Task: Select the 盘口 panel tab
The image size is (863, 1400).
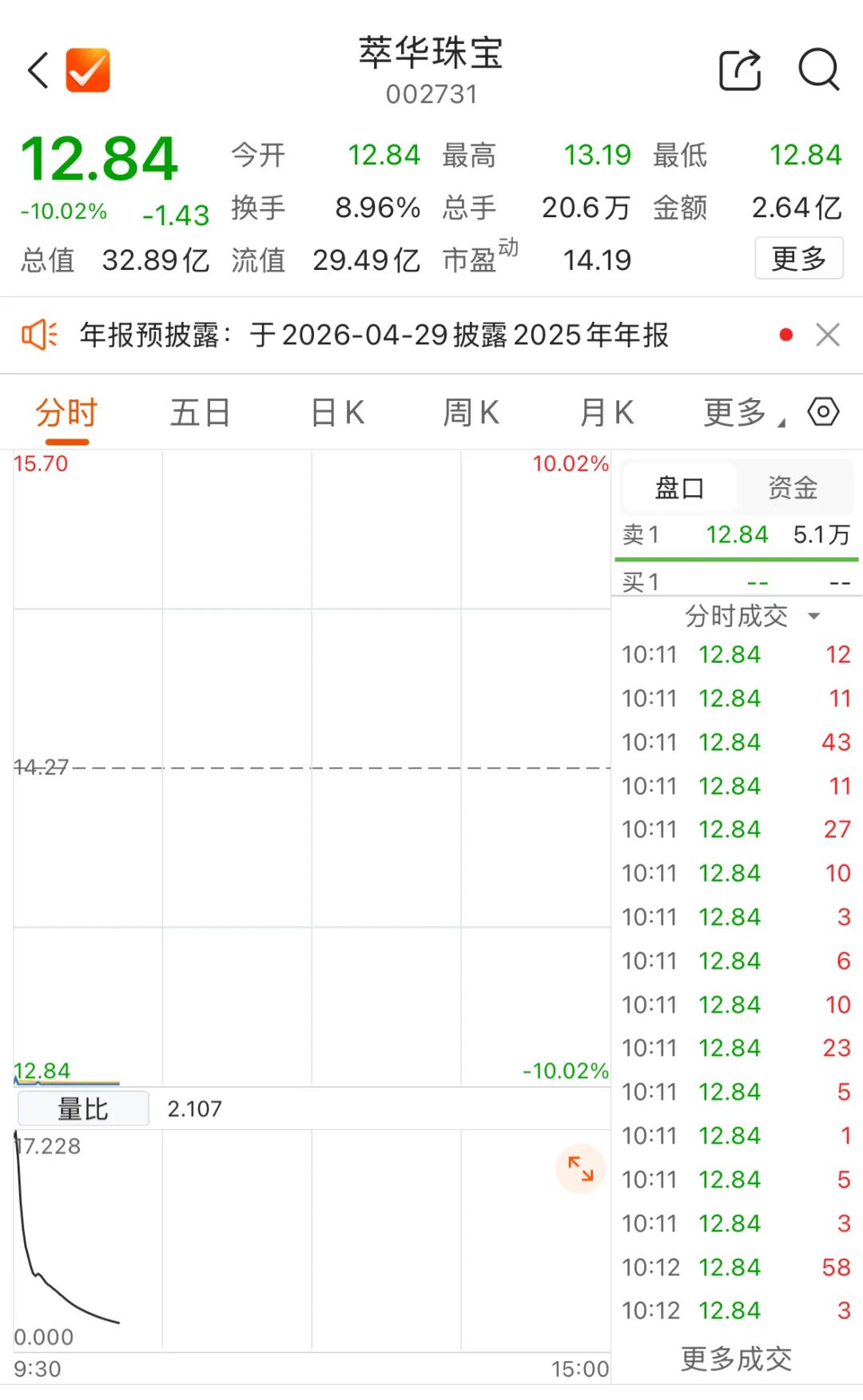Action: (x=679, y=487)
